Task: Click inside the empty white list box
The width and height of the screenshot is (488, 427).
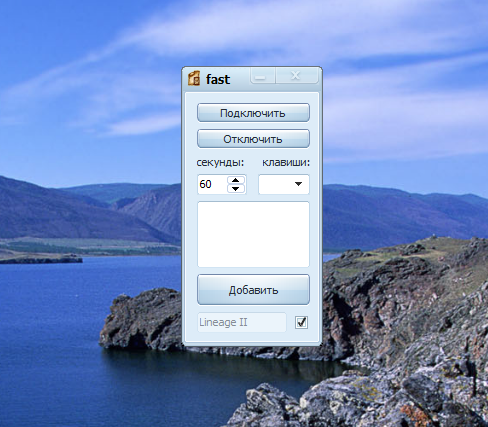Action: [x=253, y=234]
